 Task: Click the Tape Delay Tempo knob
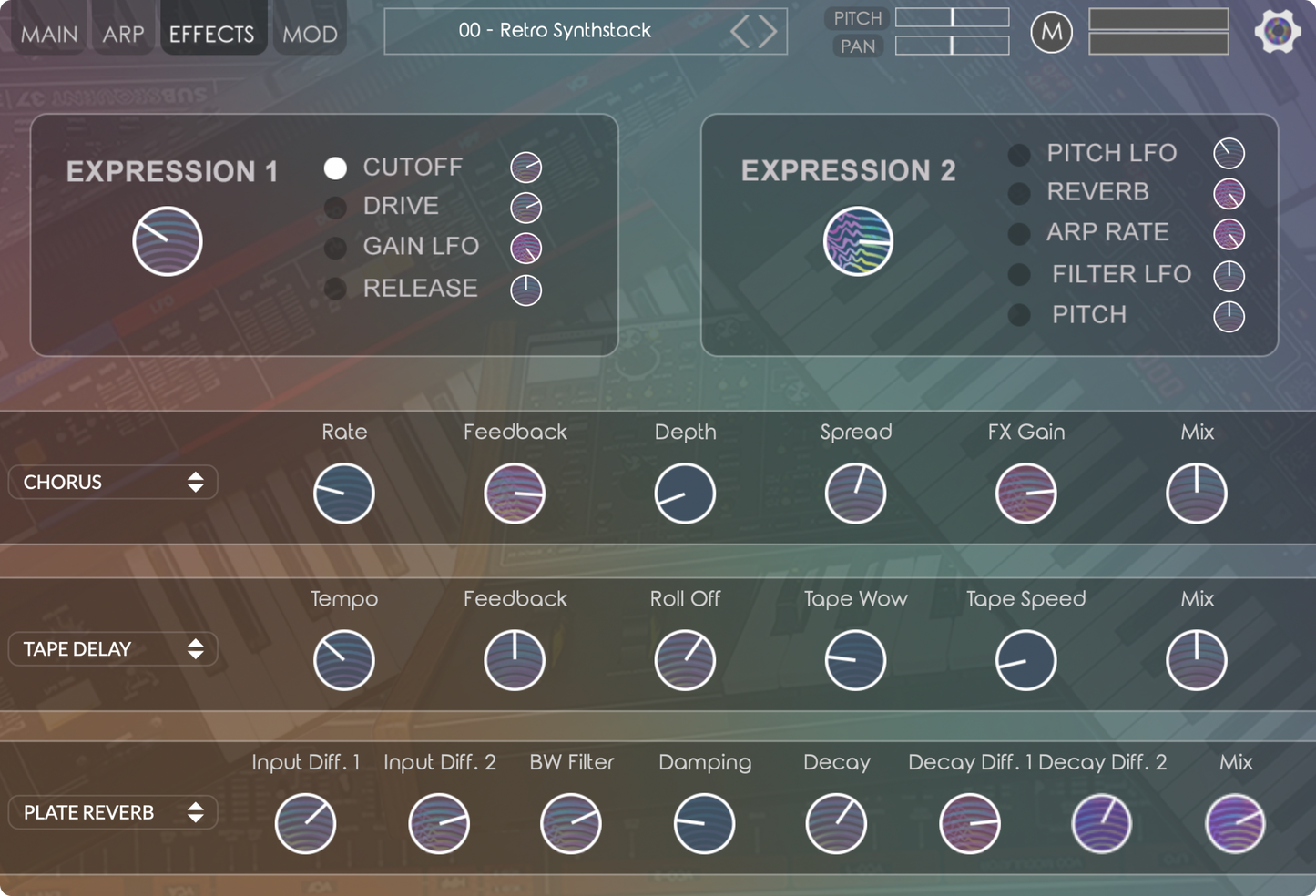pyautogui.click(x=344, y=660)
